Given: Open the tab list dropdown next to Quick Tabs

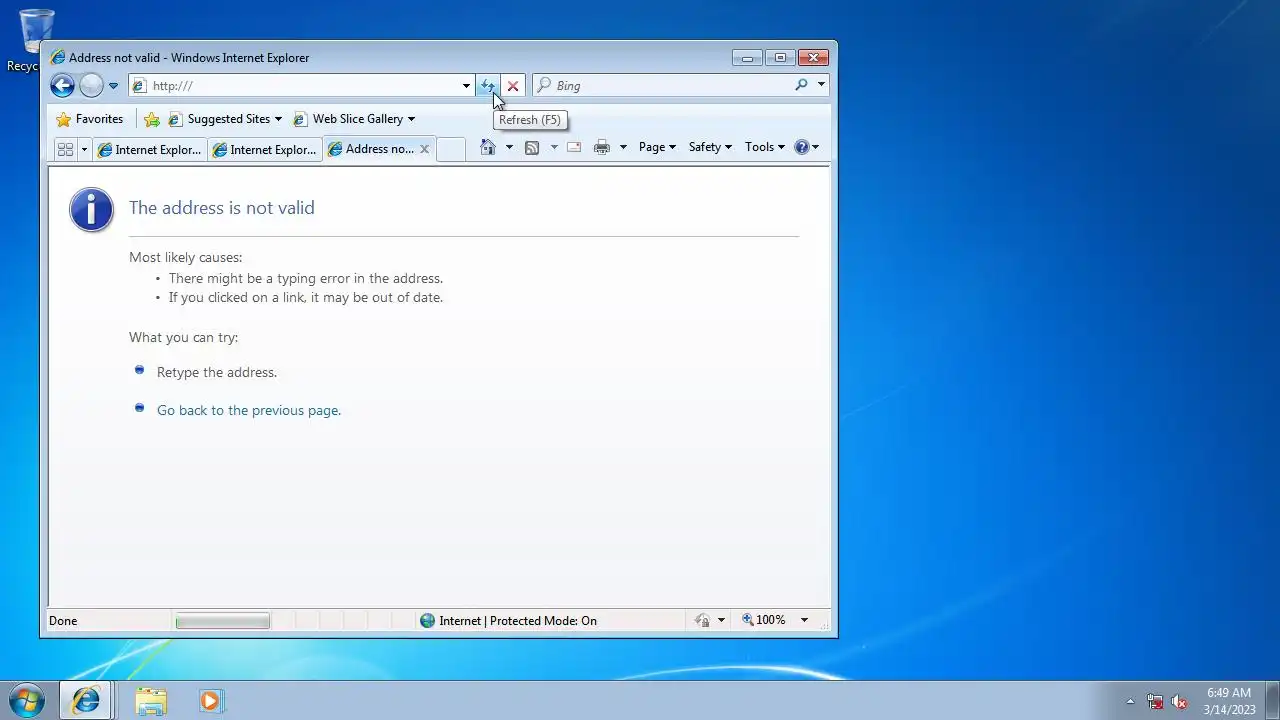Looking at the screenshot, I should point(84,149).
